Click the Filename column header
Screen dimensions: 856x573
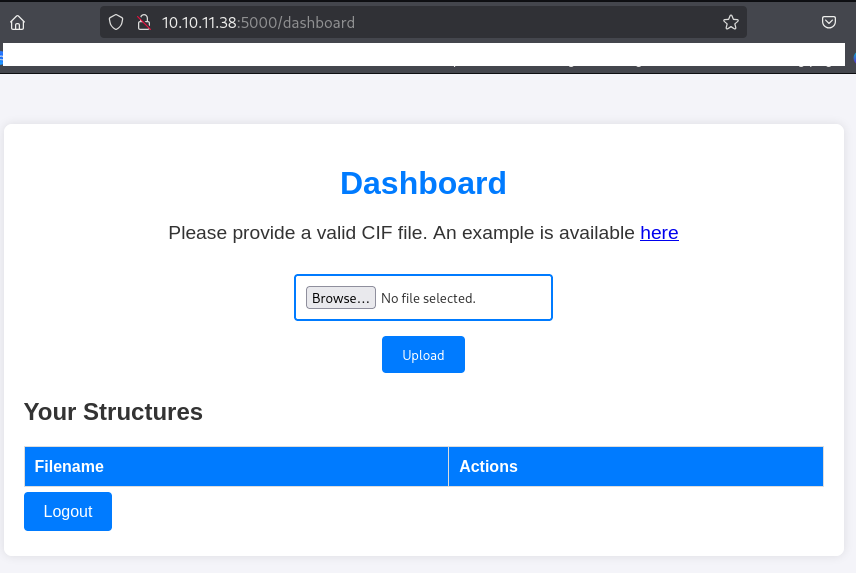pos(69,466)
